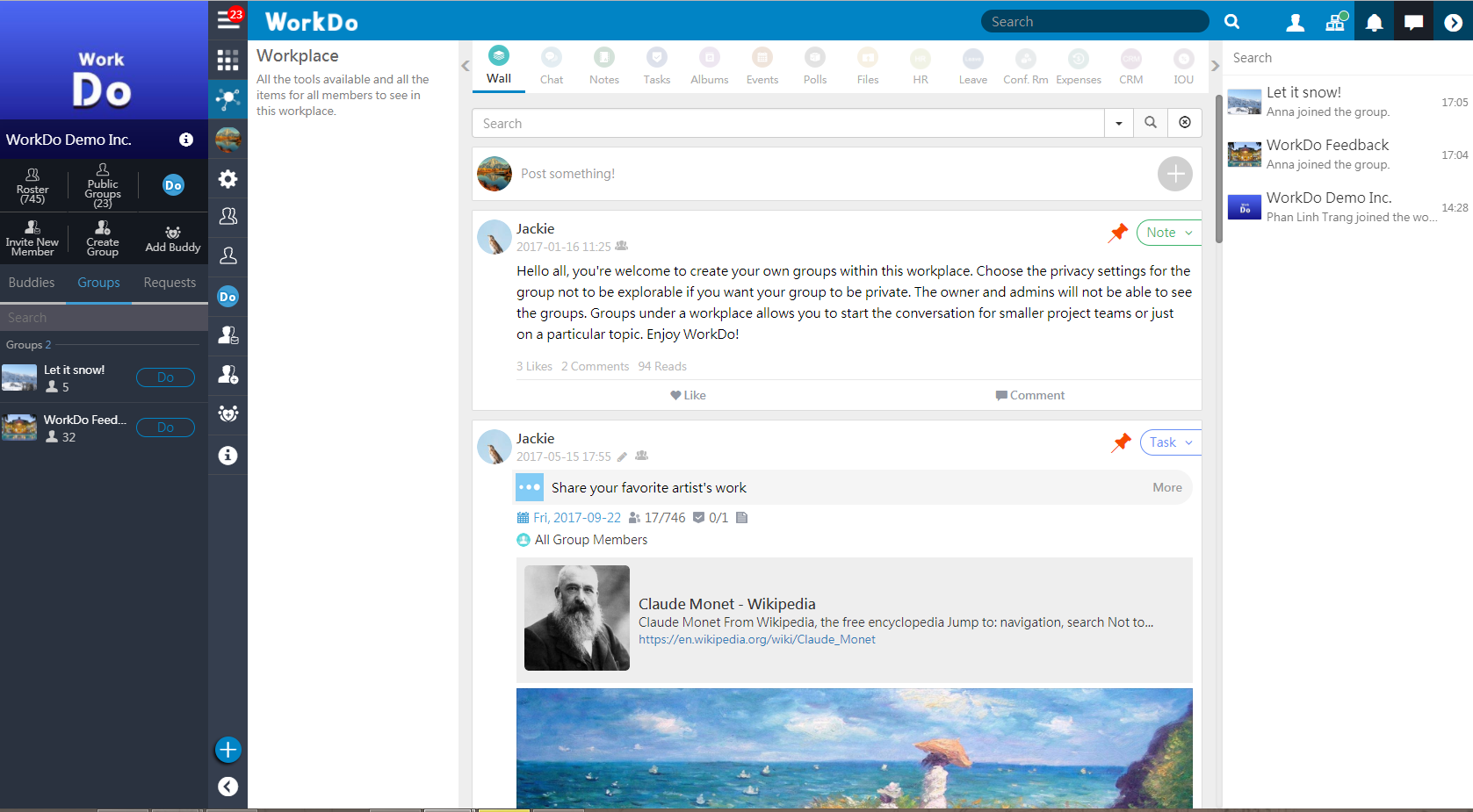Viewport: 1473px width, 812px height.
Task: Open the hamburger menu with 23 badge
Action: pyautogui.click(x=228, y=19)
